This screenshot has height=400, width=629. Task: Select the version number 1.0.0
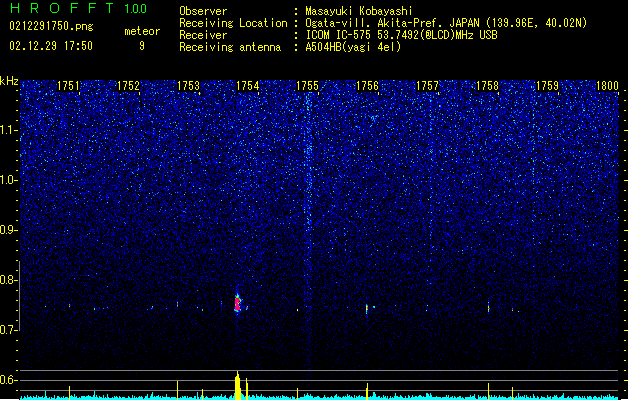(x=136, y=8)
